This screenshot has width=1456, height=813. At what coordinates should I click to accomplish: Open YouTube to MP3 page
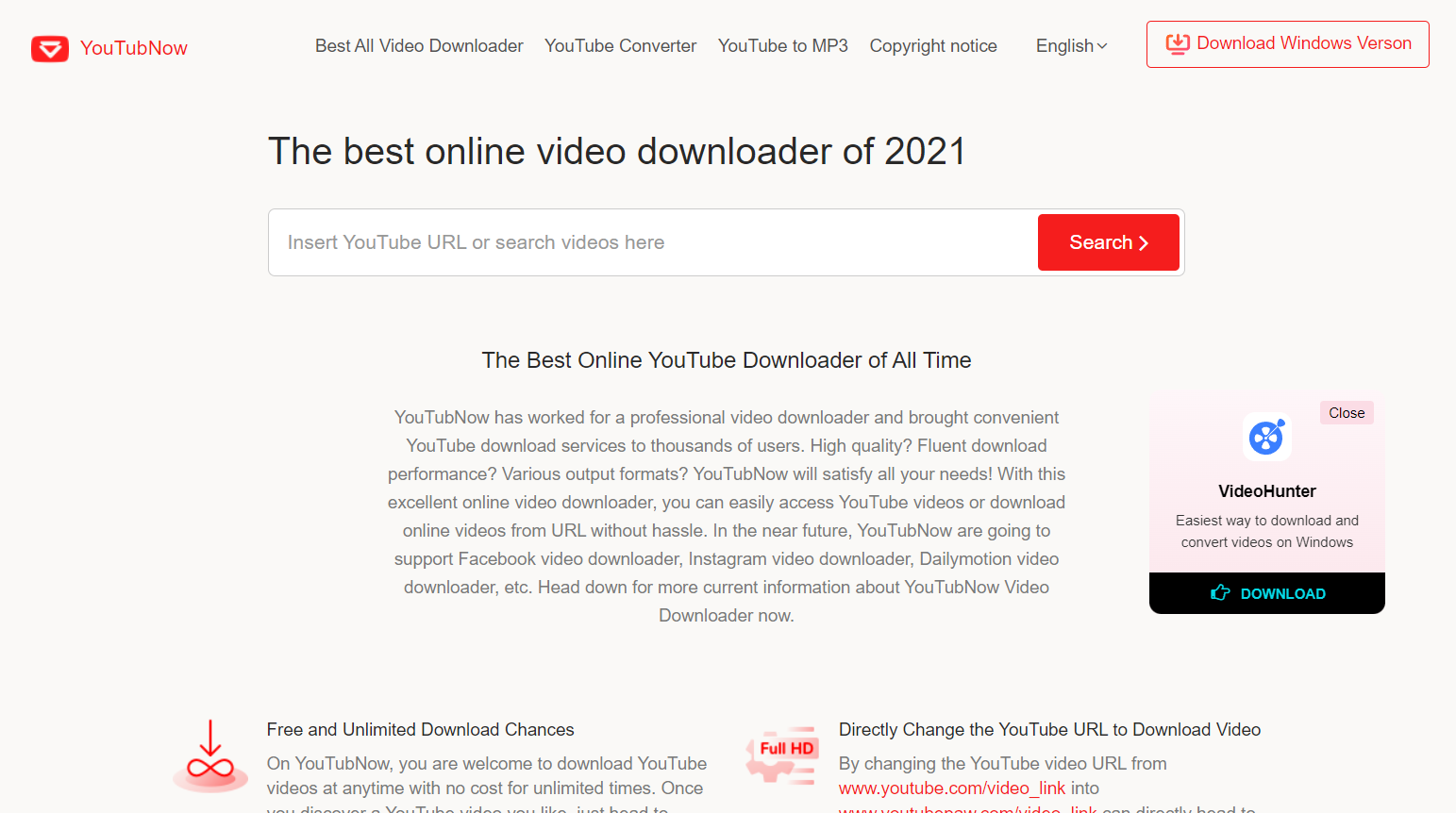[783, 46]
